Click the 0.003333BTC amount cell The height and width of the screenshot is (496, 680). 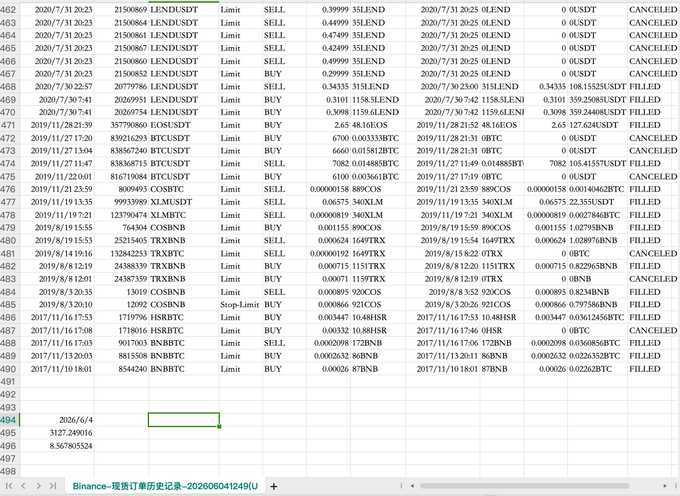(x=378, y=138)
